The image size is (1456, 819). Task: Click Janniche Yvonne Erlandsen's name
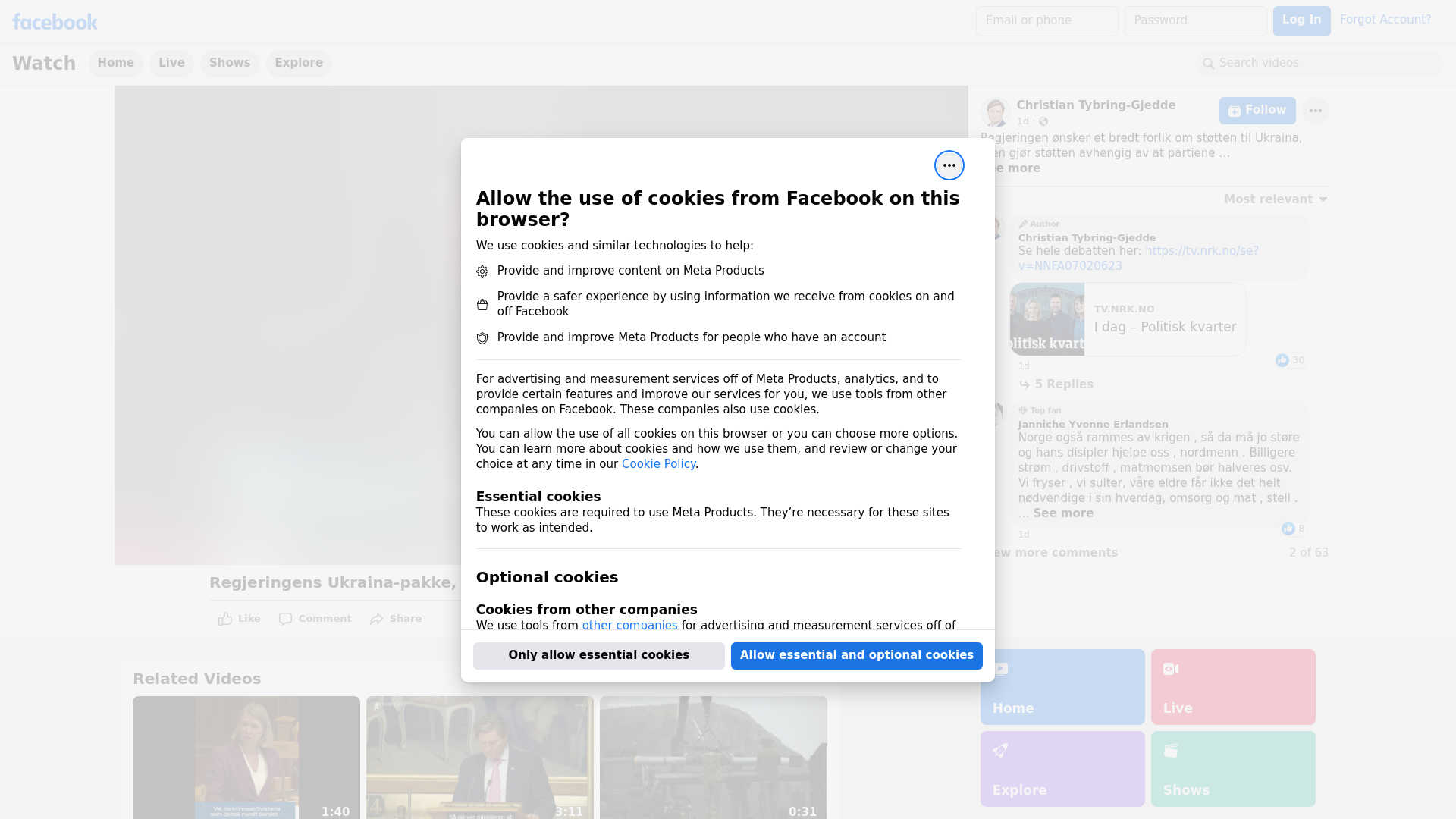tap(1093, 425)
